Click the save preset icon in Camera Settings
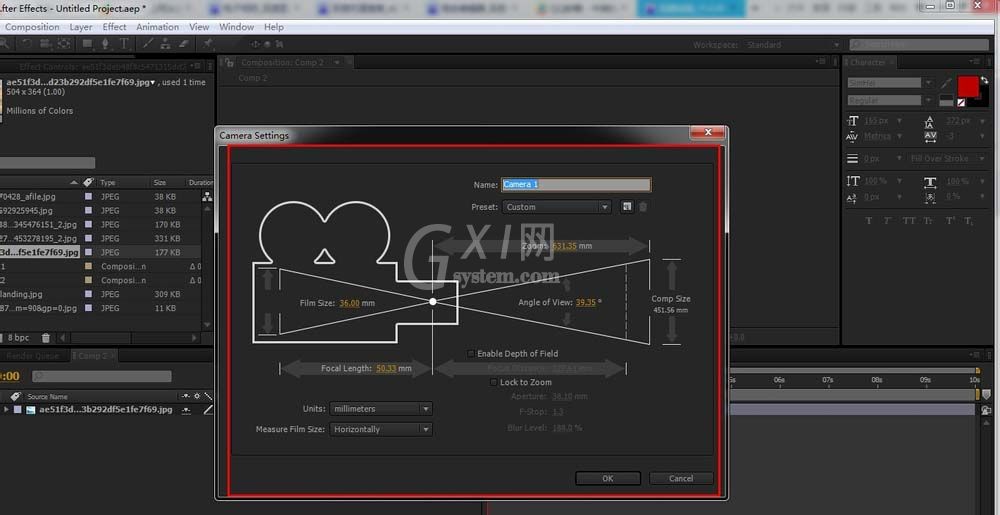The image size is (1000, 515). coord(628,207)
